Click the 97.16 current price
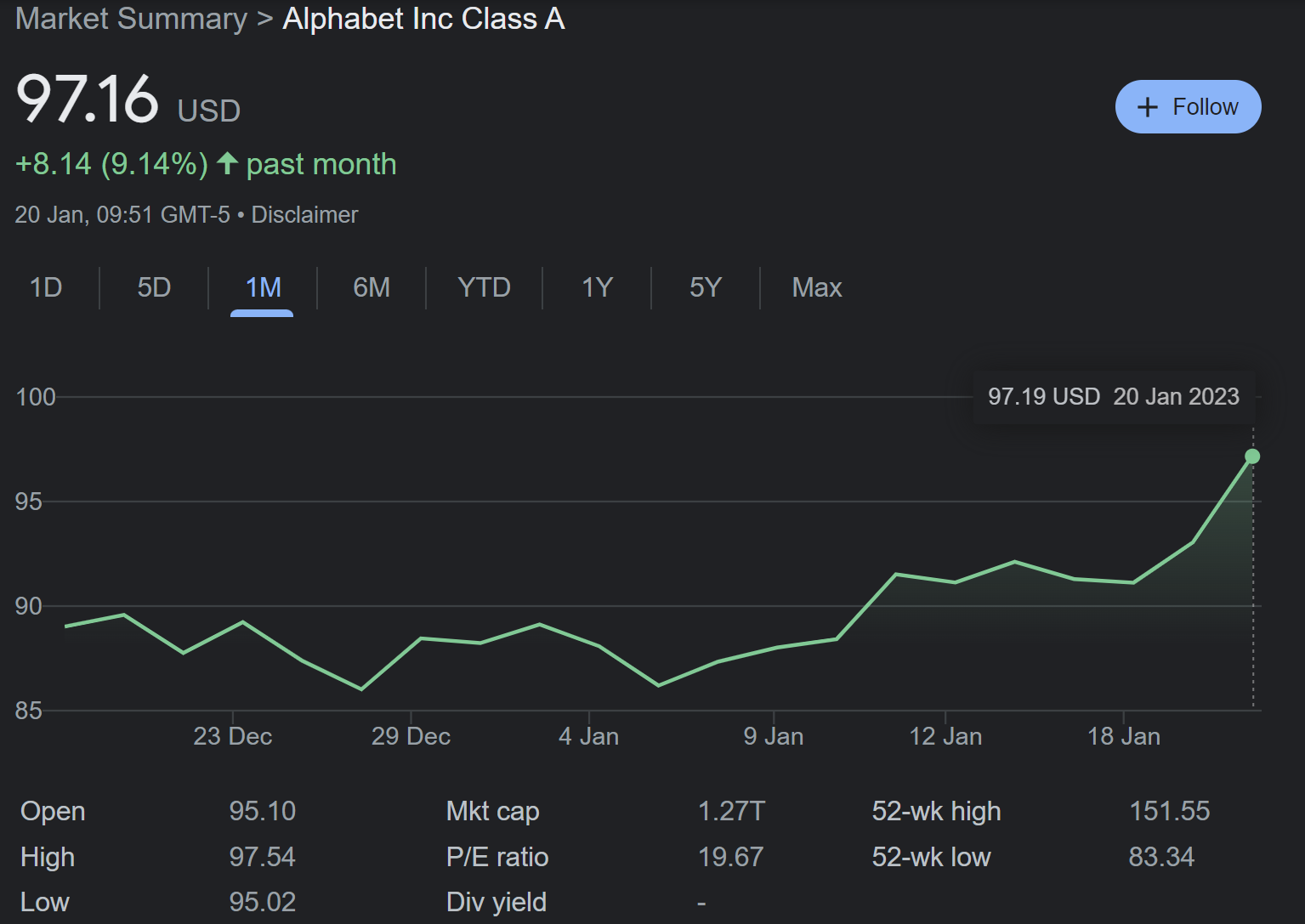Screen dimensions: 1305x924 [88, 99]
